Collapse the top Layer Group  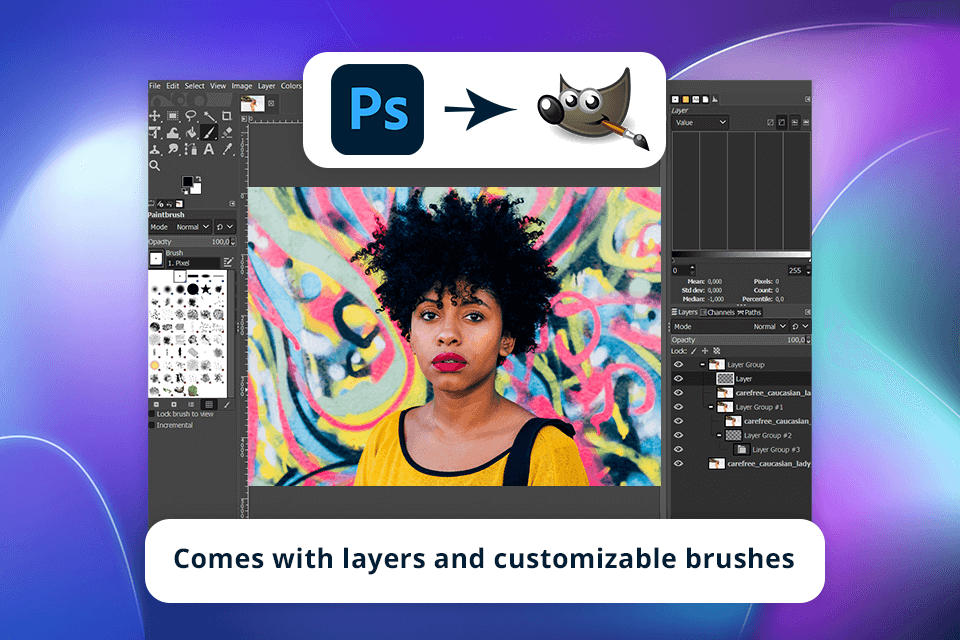[x=702, y=364]
